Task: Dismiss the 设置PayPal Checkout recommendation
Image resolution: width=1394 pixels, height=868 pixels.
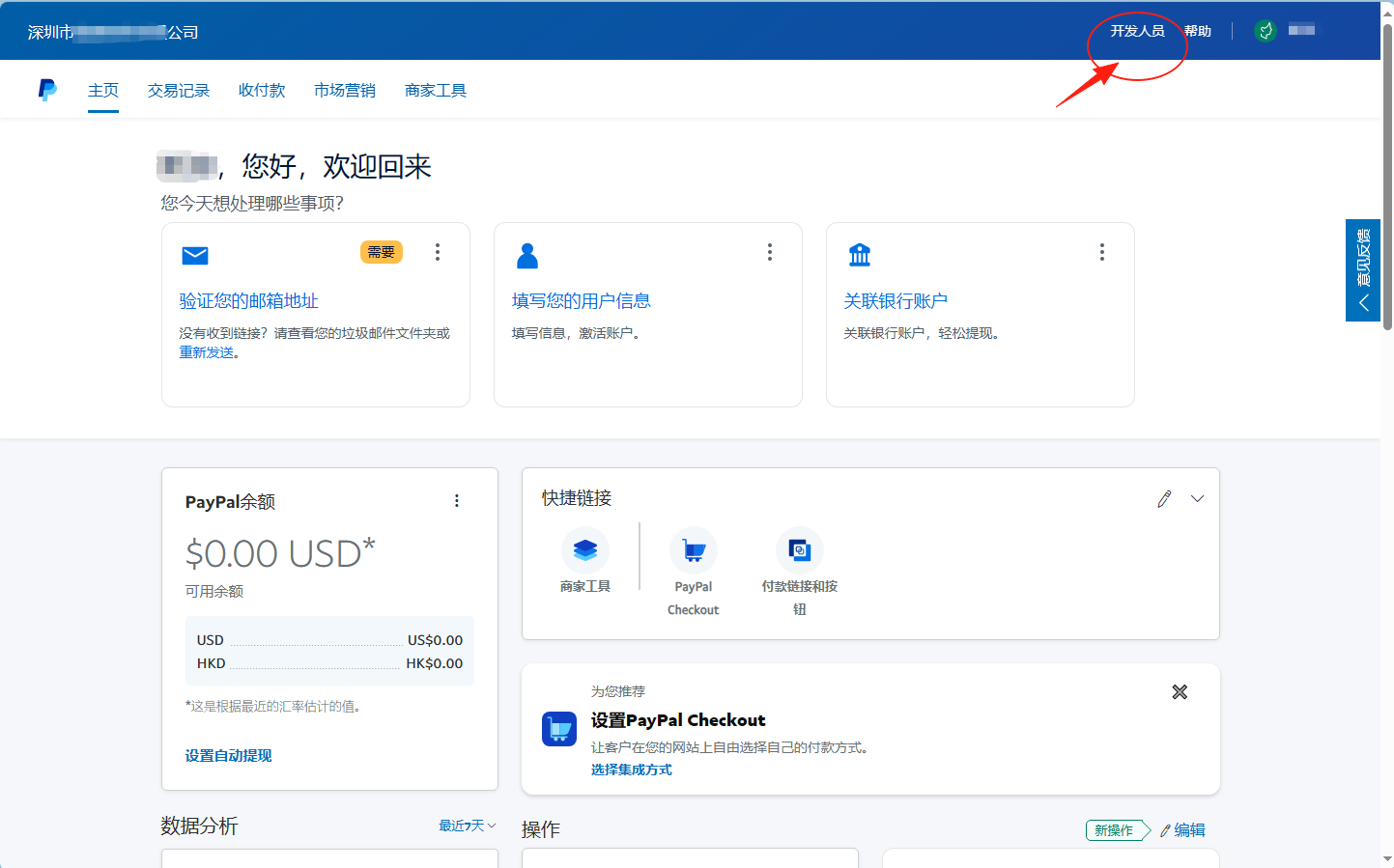Action: [x=1180, y=692]
